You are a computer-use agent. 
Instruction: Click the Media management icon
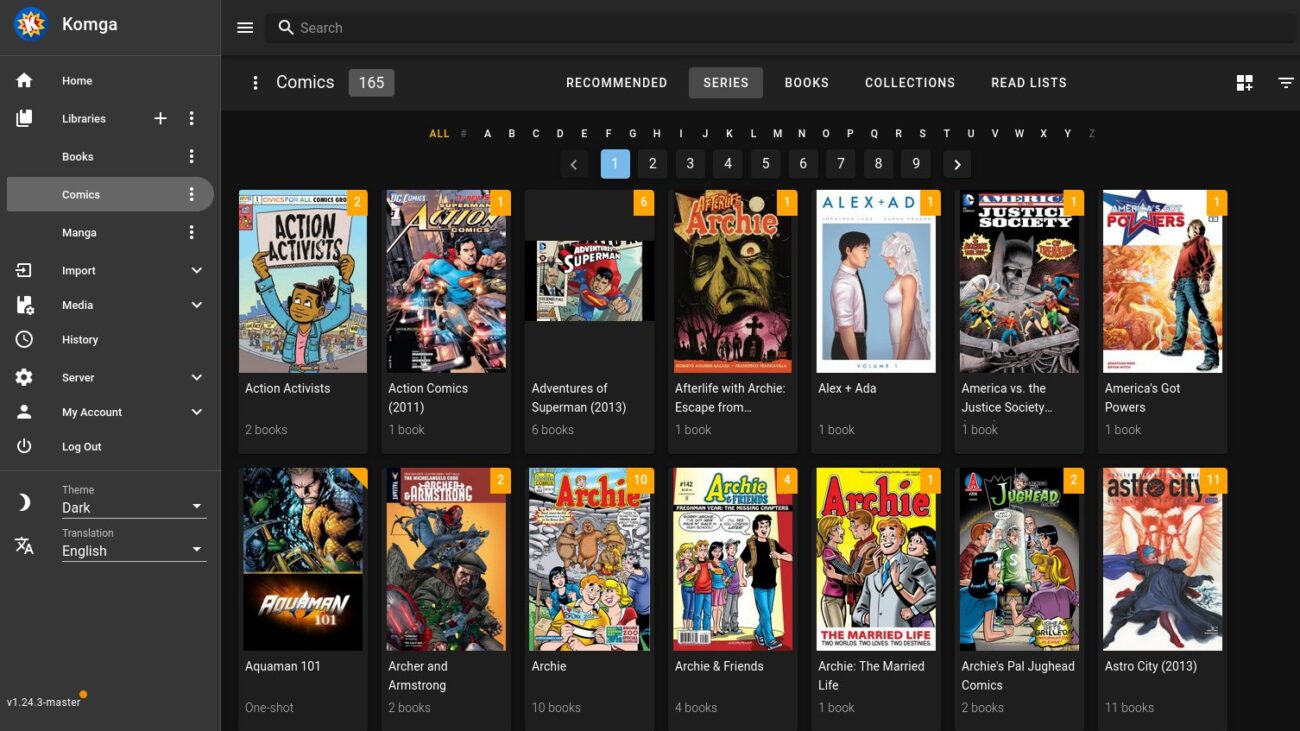click(24, 305)
